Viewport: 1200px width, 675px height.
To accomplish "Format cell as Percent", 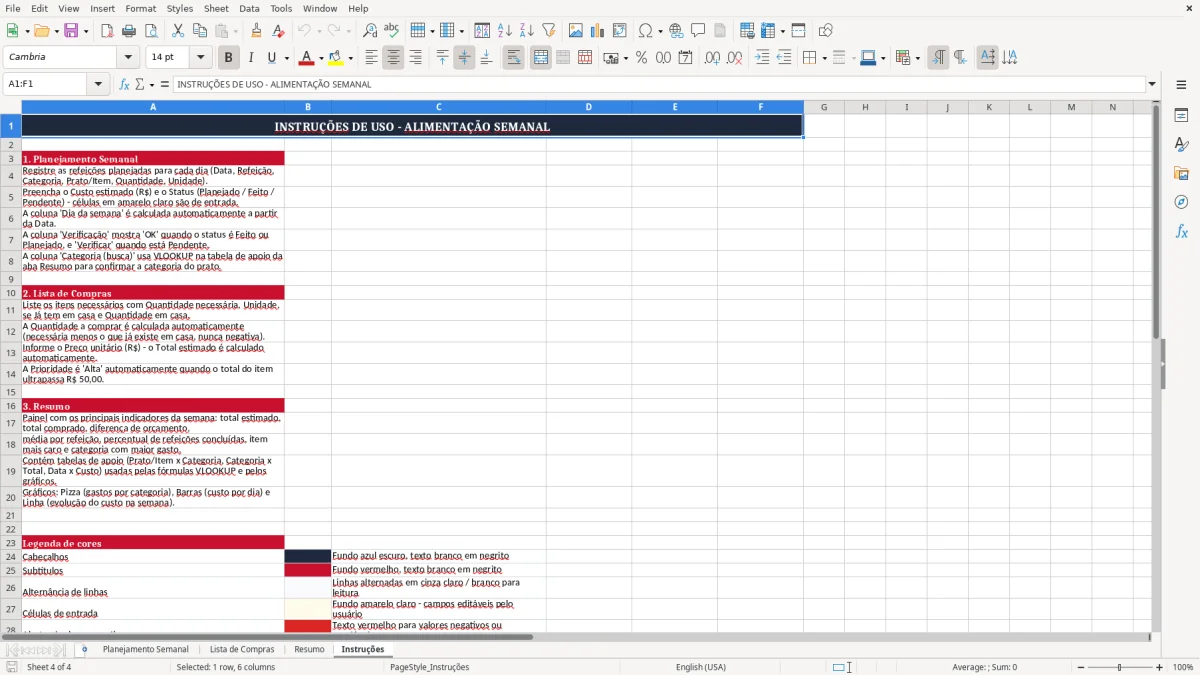I will pos(641,58).
